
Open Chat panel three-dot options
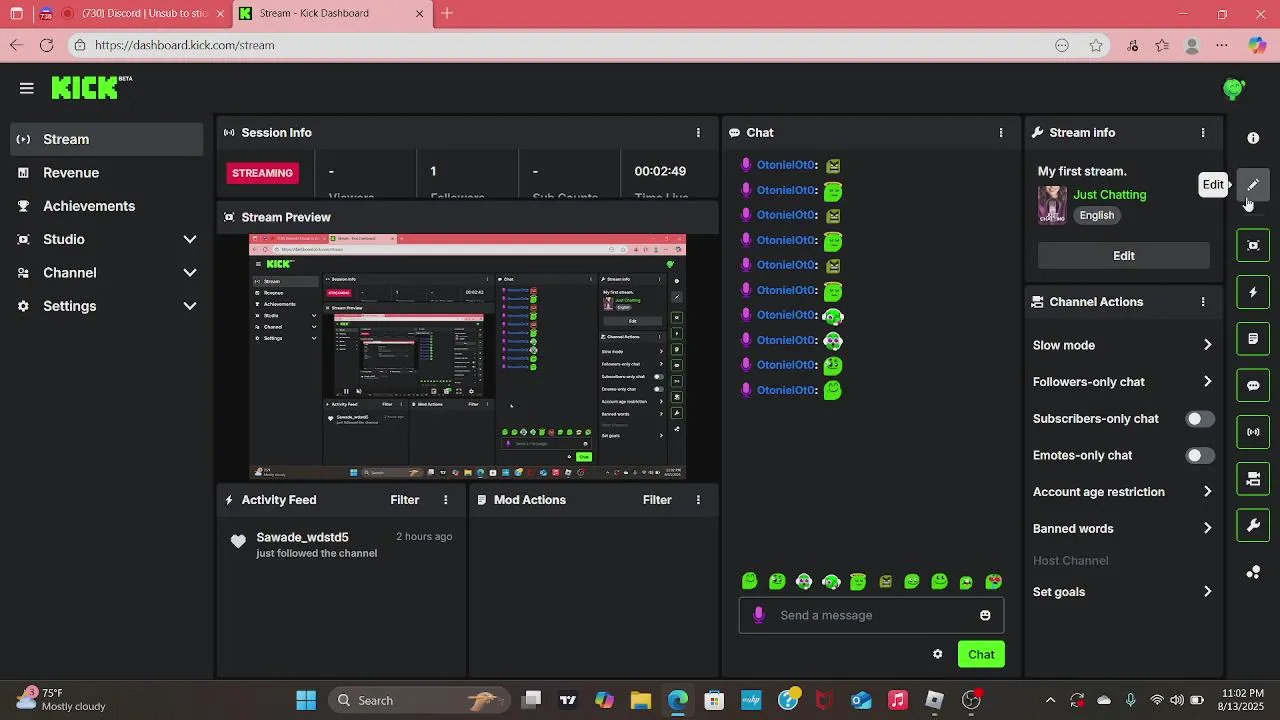(1001, 133)
